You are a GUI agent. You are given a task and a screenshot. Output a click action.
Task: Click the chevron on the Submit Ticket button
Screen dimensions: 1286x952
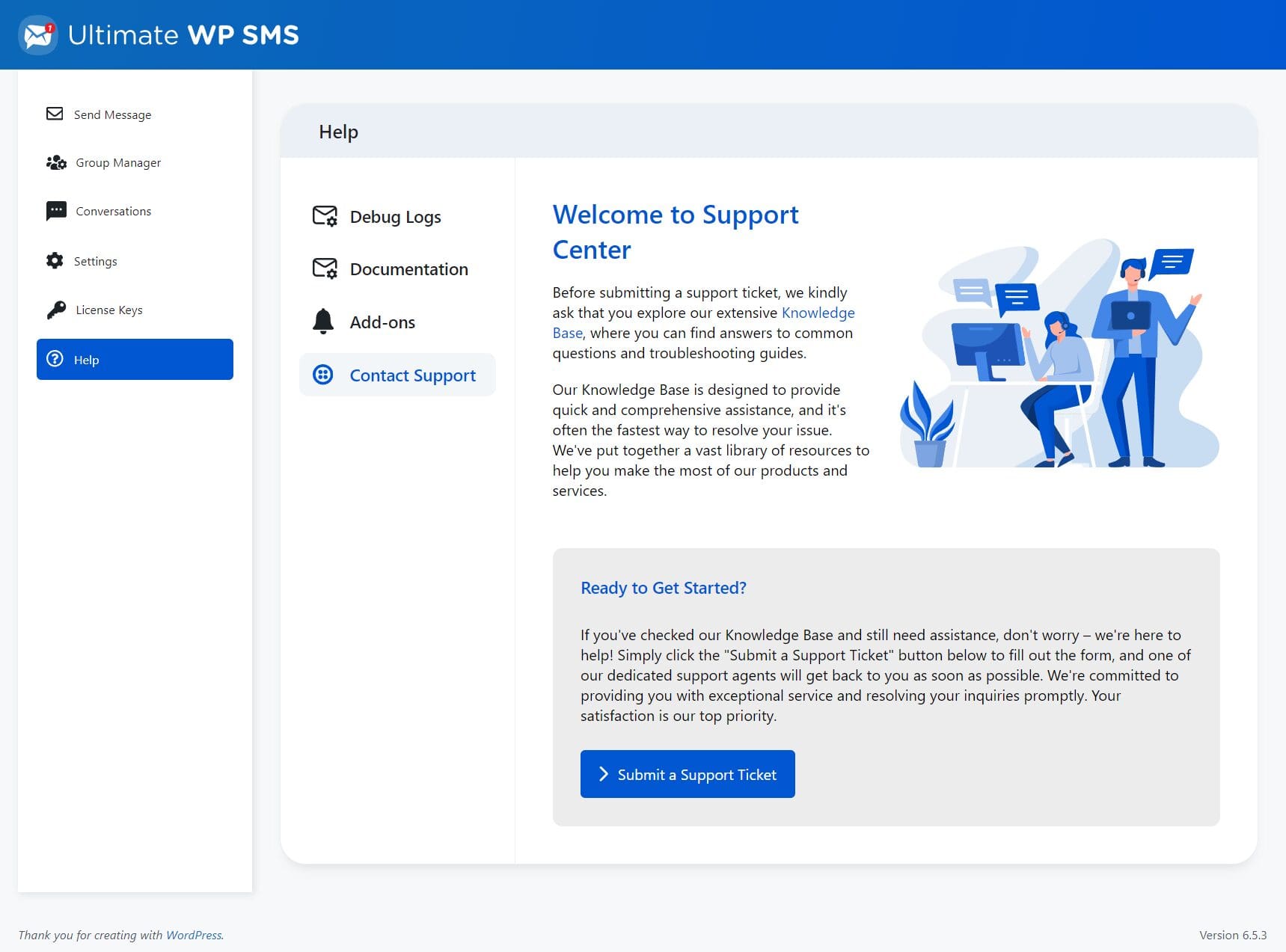click(603, 774)
